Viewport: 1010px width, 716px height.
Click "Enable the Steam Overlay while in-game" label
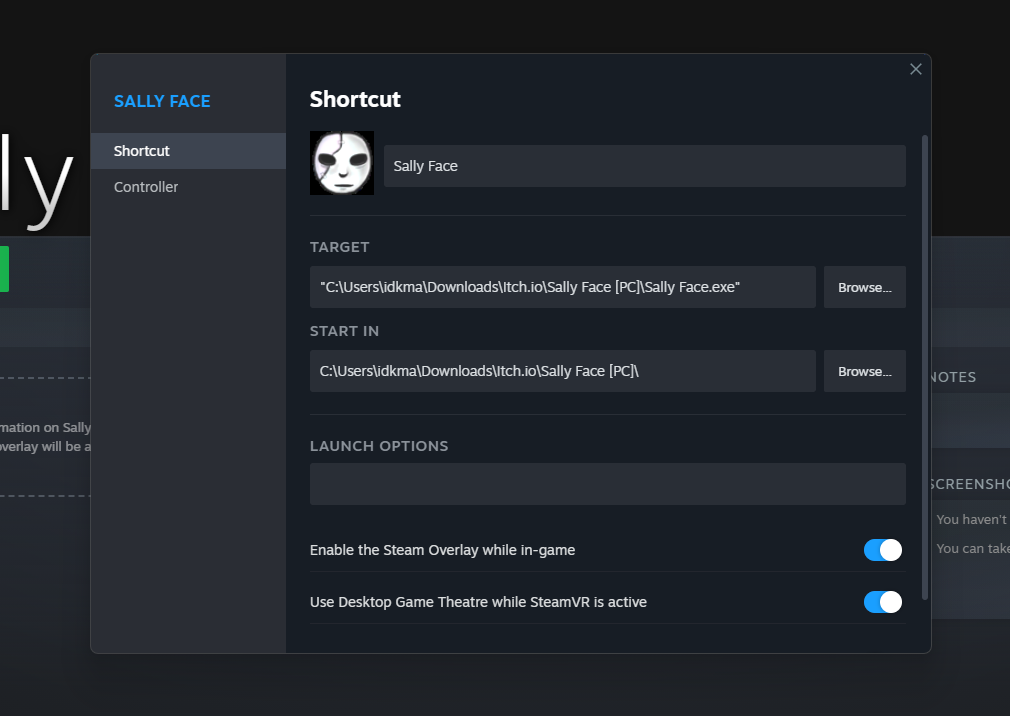[442, 550]
